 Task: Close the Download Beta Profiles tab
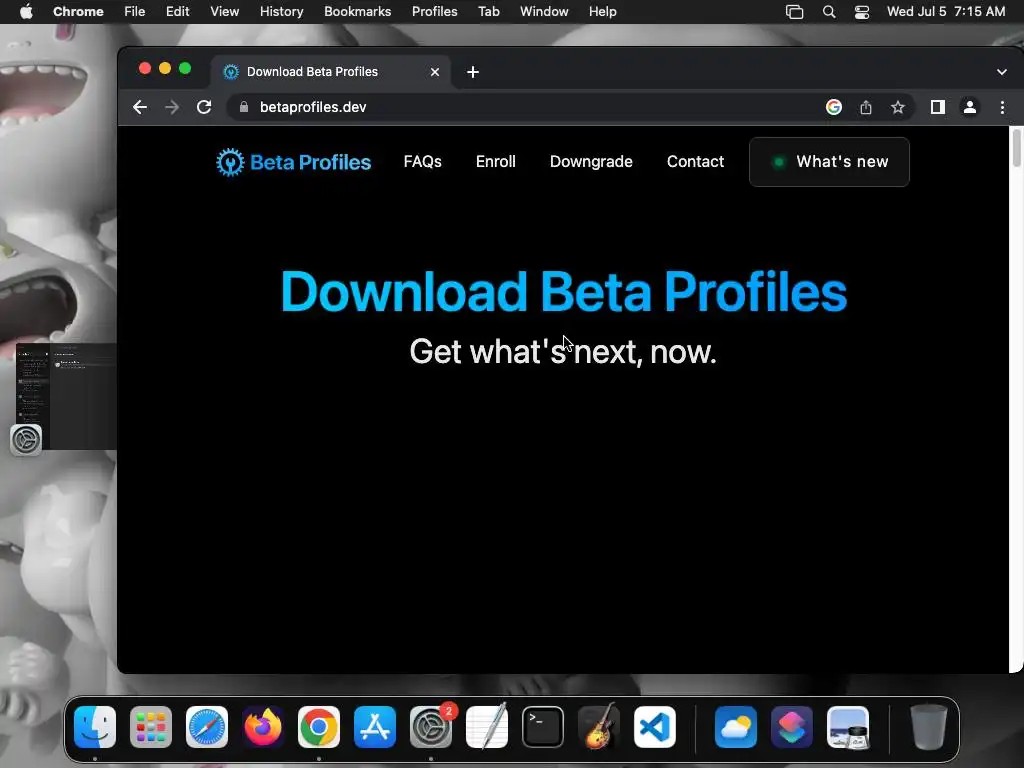[435, 72]
